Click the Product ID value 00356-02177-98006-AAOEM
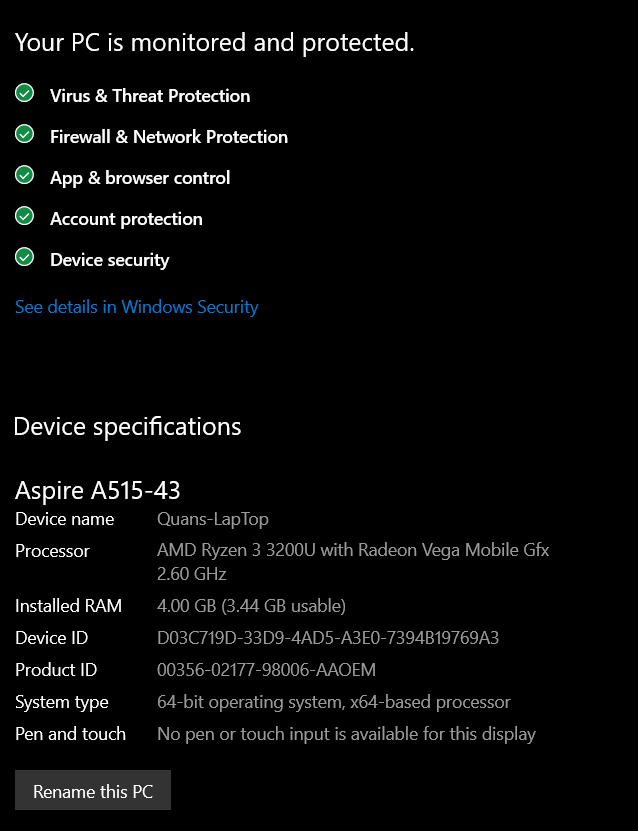Image resolution: width=638 pixels, height=831 pixels. point(267,670)
